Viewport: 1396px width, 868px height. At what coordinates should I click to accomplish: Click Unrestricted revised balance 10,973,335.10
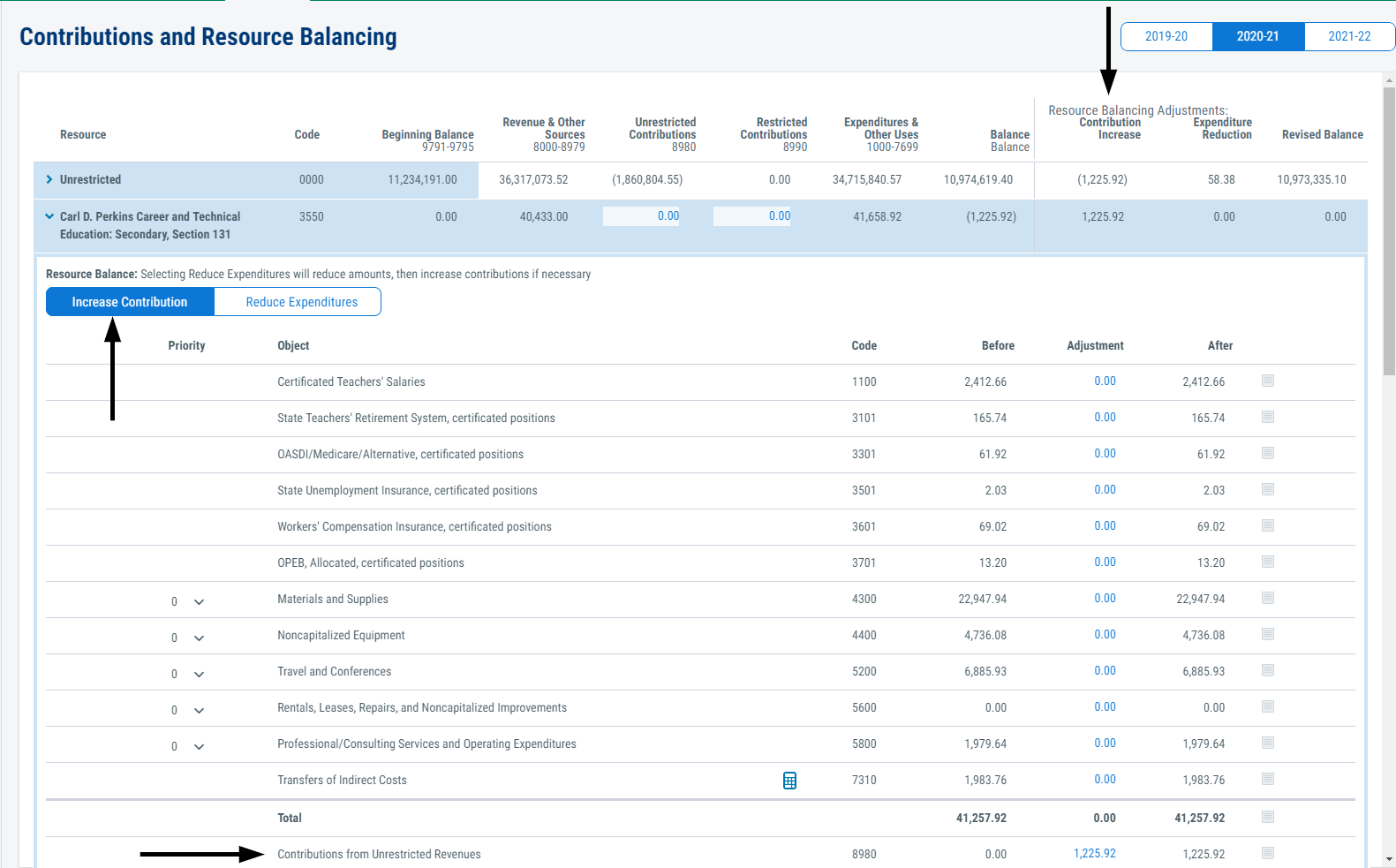[x=1311, y=180]
